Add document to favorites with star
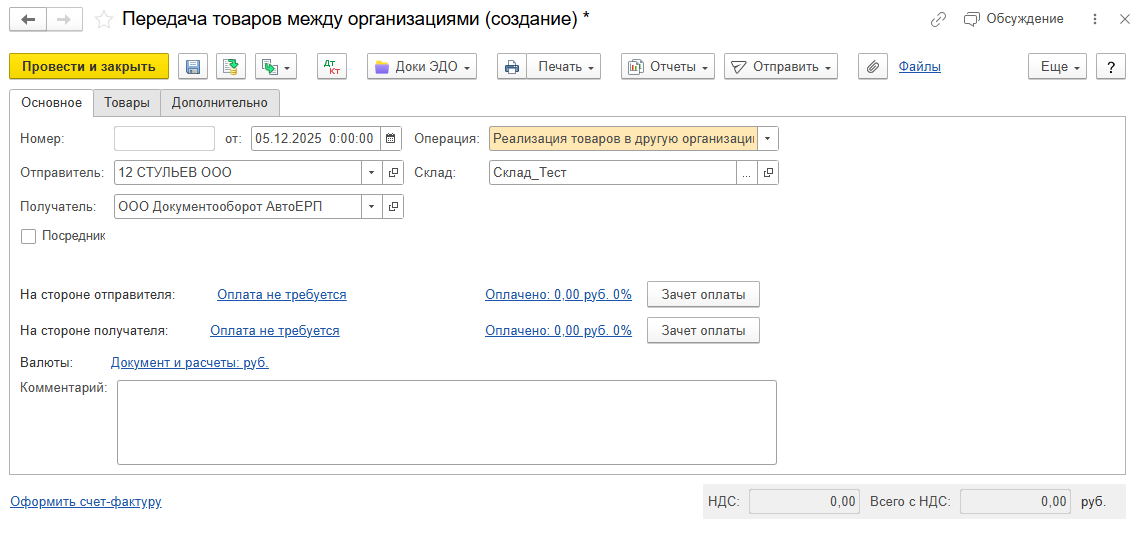The width and height of the screenshot is (1133, 536). point(103,19)
